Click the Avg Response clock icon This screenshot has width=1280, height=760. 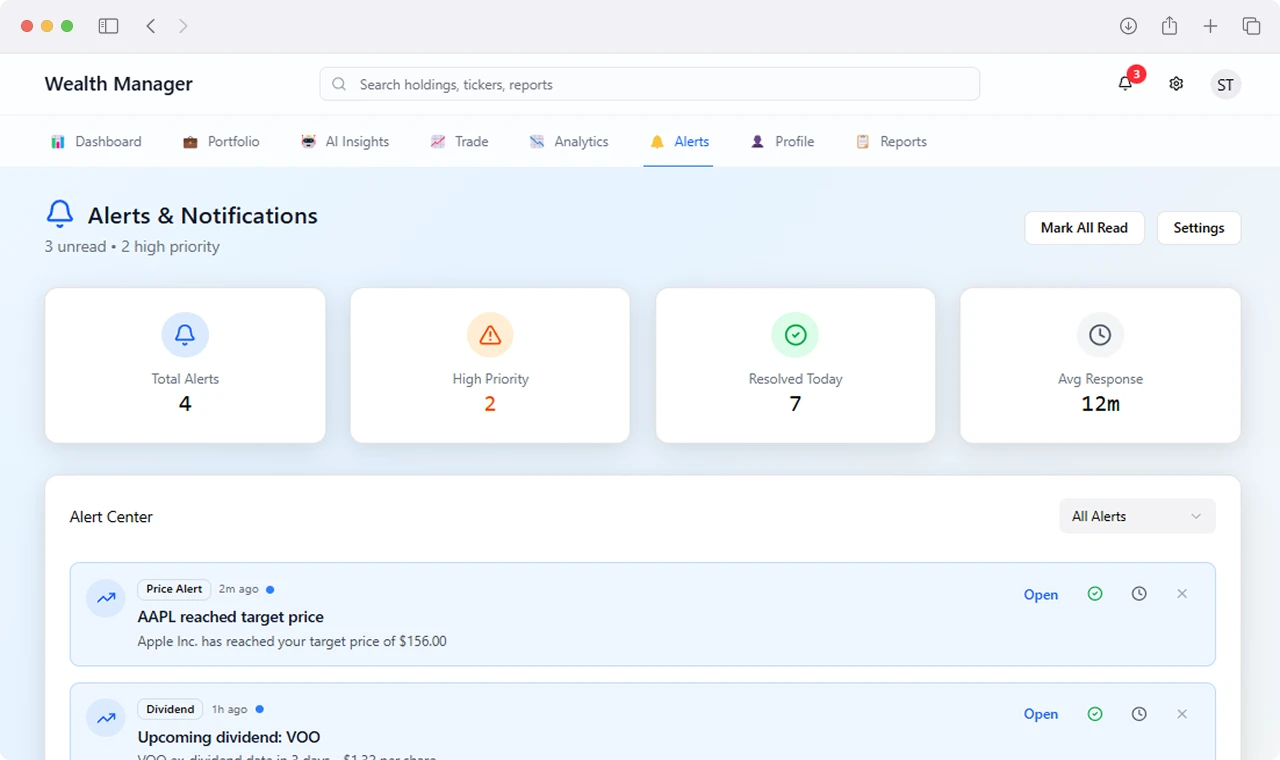(1100, 335)
